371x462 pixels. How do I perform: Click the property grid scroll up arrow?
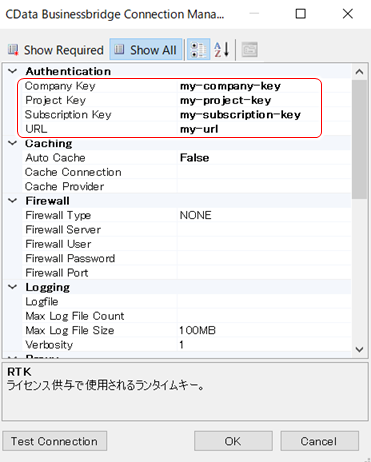[x=359, y=71]
